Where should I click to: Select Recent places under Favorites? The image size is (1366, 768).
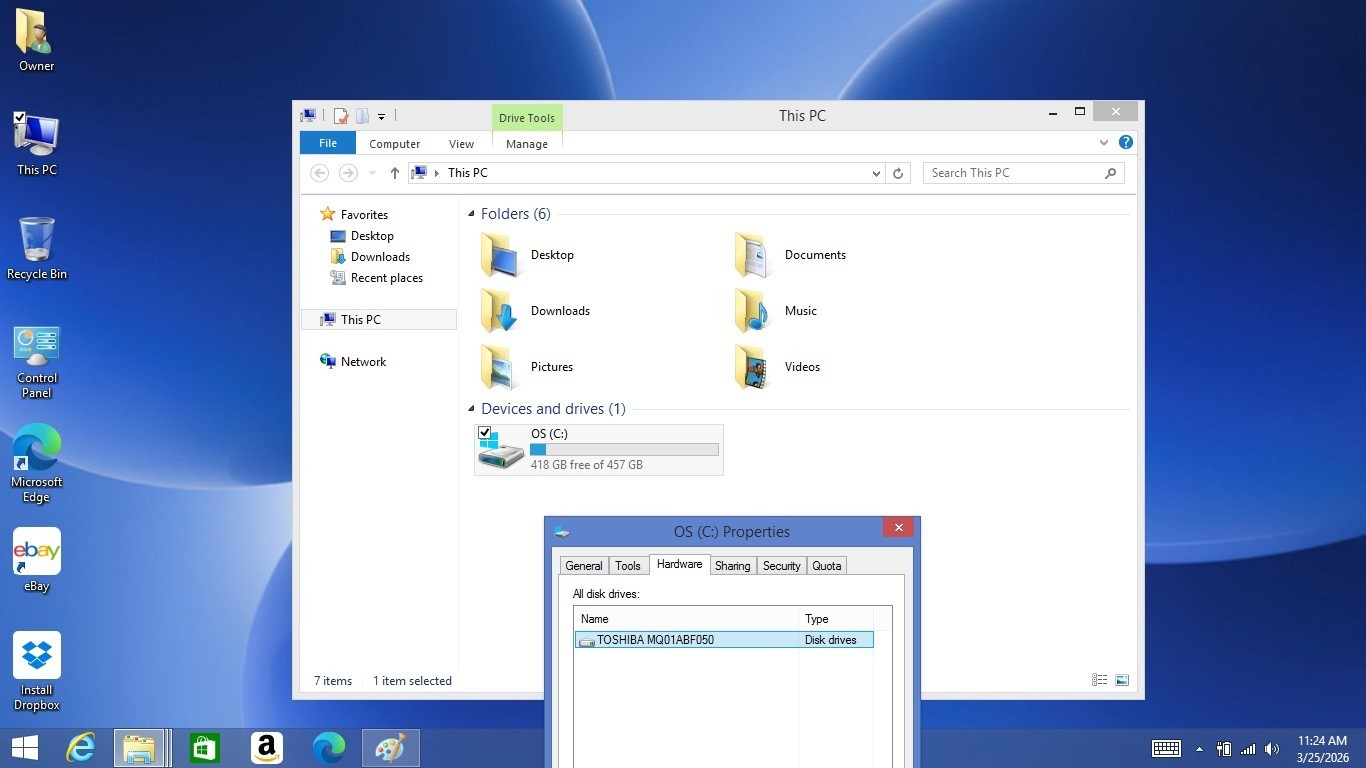[x=387, y=278]
